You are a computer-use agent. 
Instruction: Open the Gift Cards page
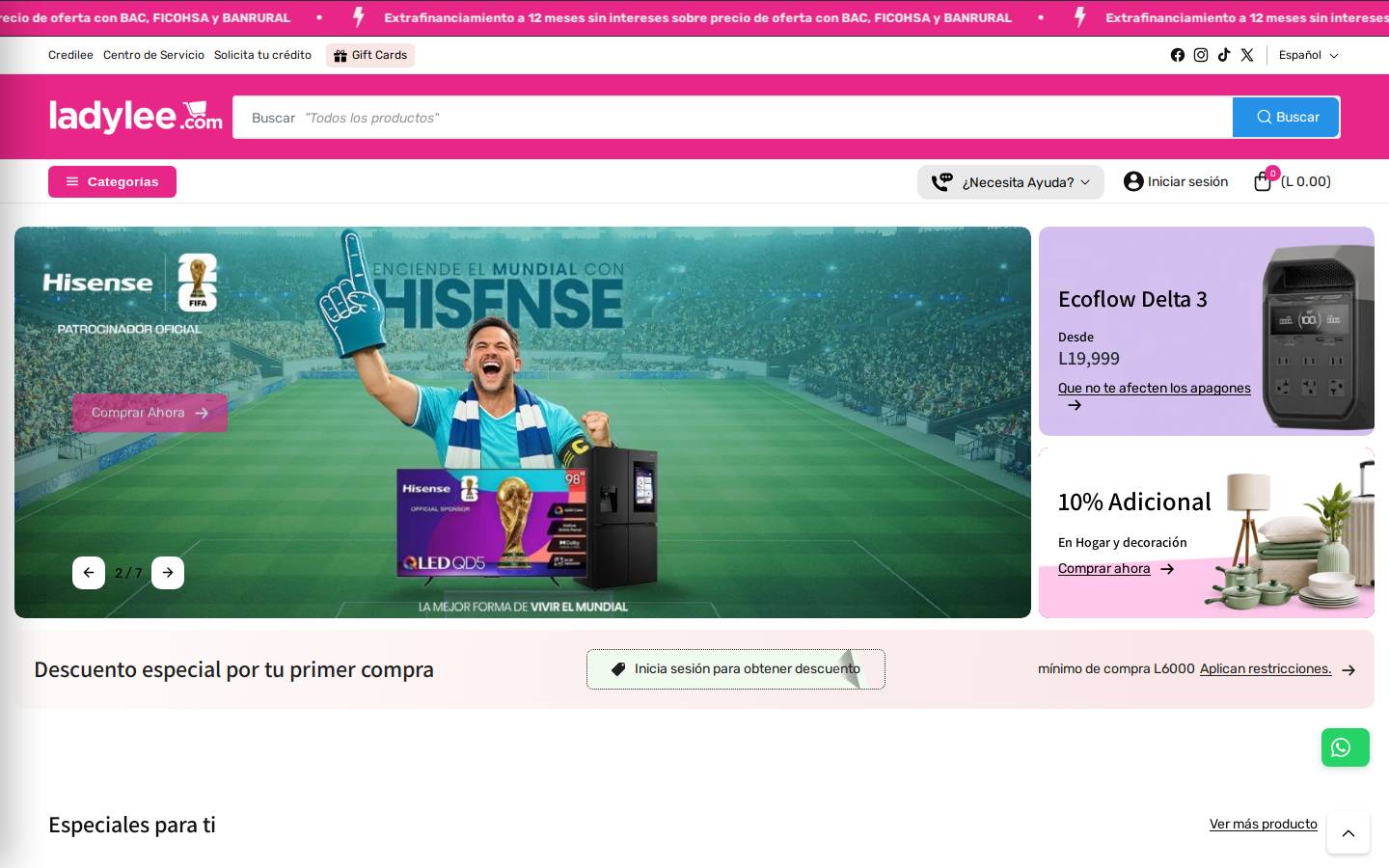coord(370,55)
